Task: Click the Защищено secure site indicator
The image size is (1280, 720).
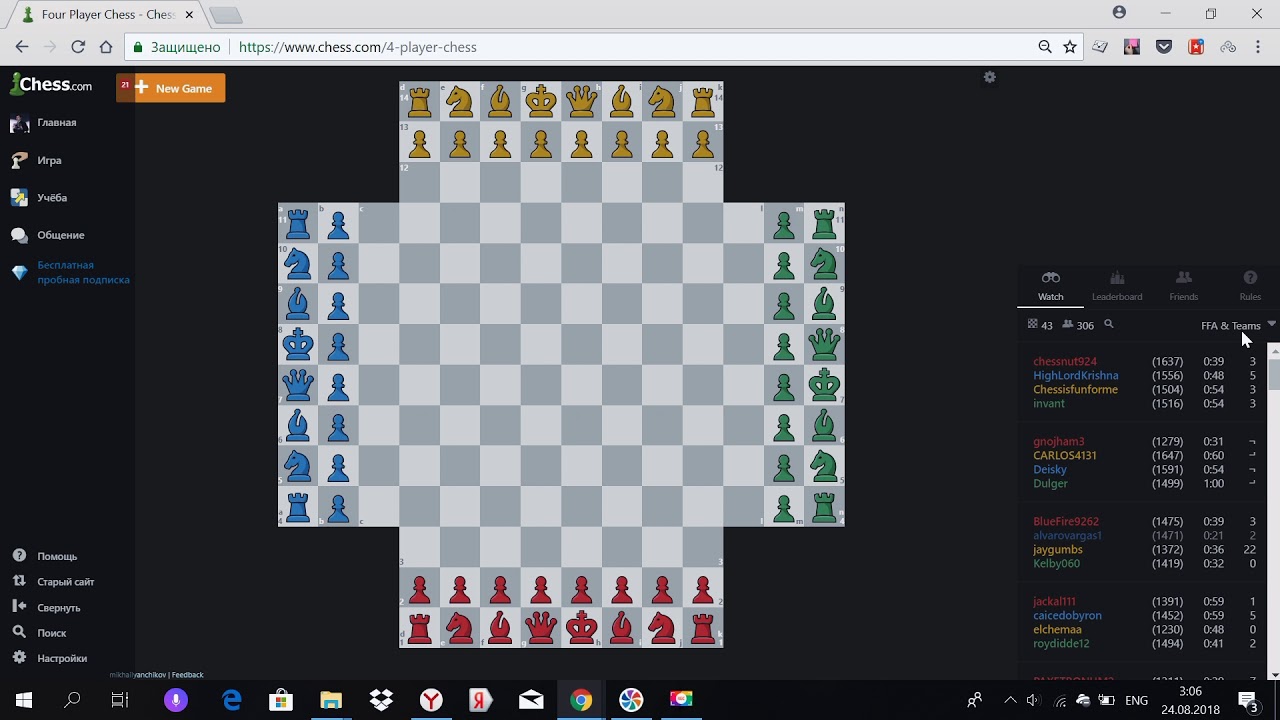Action: [x=177, y=47]
